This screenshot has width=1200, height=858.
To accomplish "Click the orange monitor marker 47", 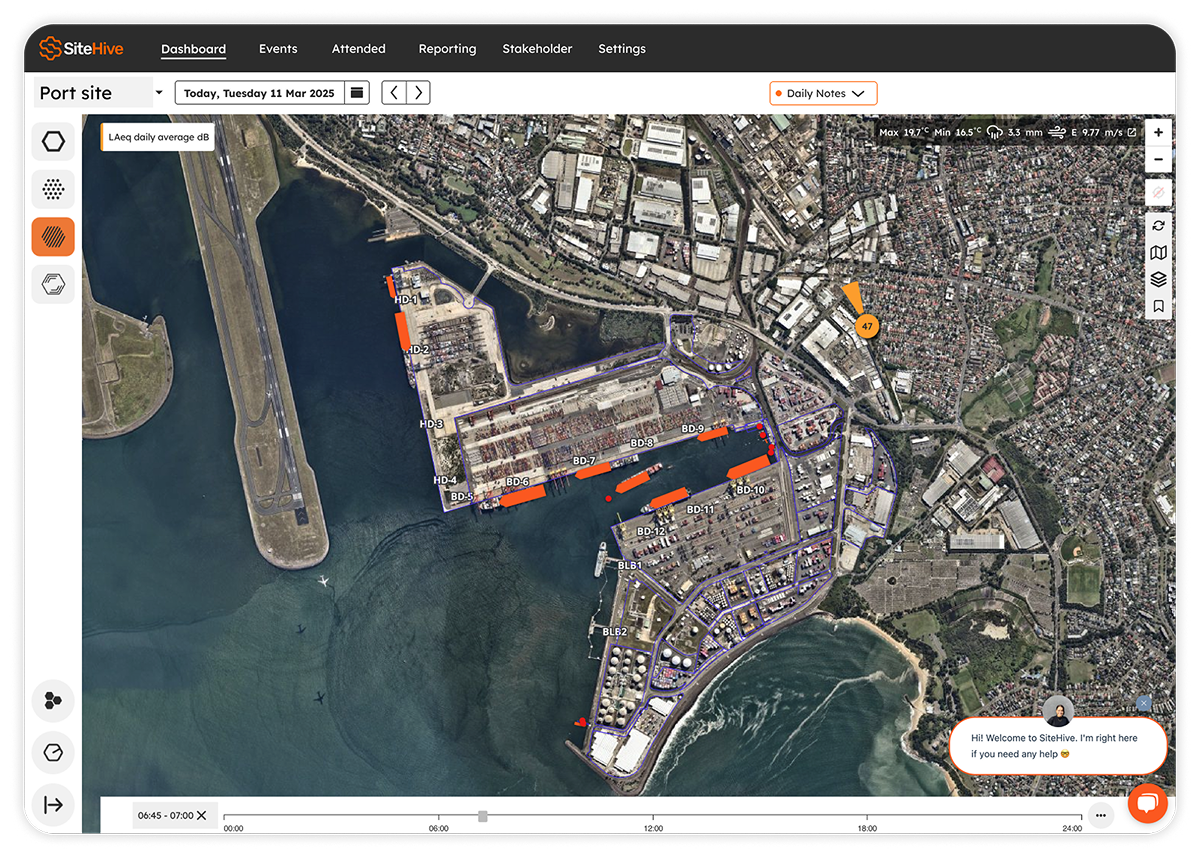I will coord(867,326).
